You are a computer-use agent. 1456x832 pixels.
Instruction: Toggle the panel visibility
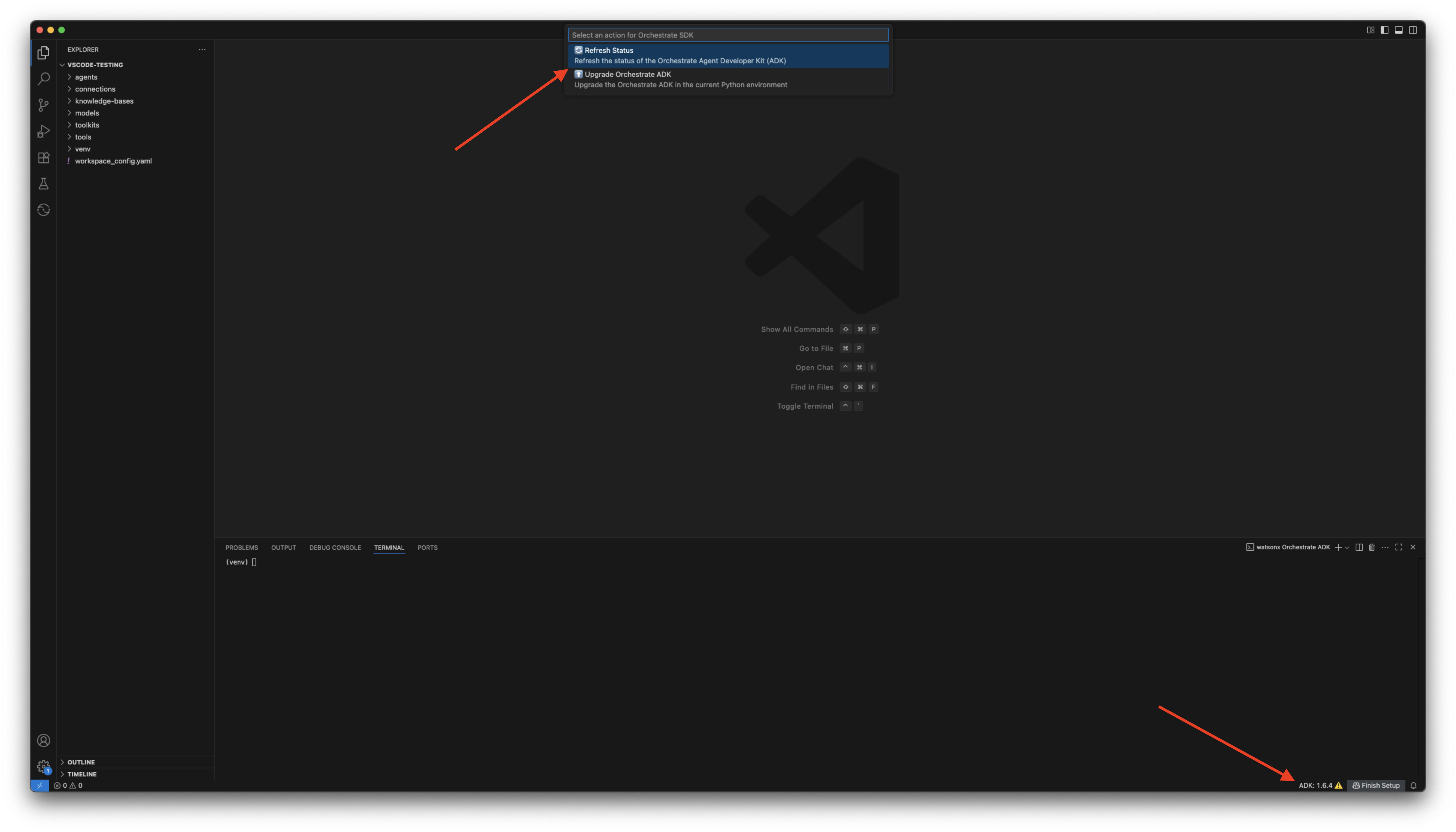(x=1398, y=30)
